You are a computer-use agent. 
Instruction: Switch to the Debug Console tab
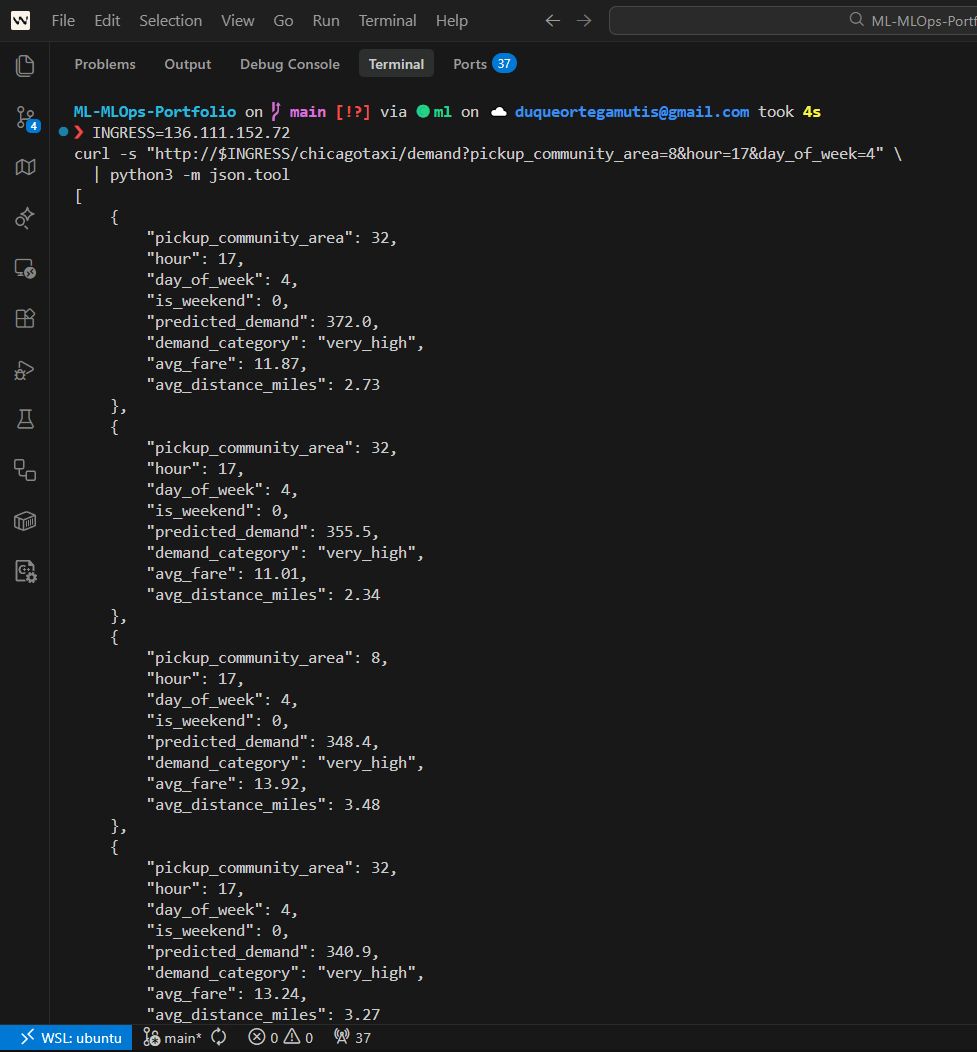(x=289, y=64)
